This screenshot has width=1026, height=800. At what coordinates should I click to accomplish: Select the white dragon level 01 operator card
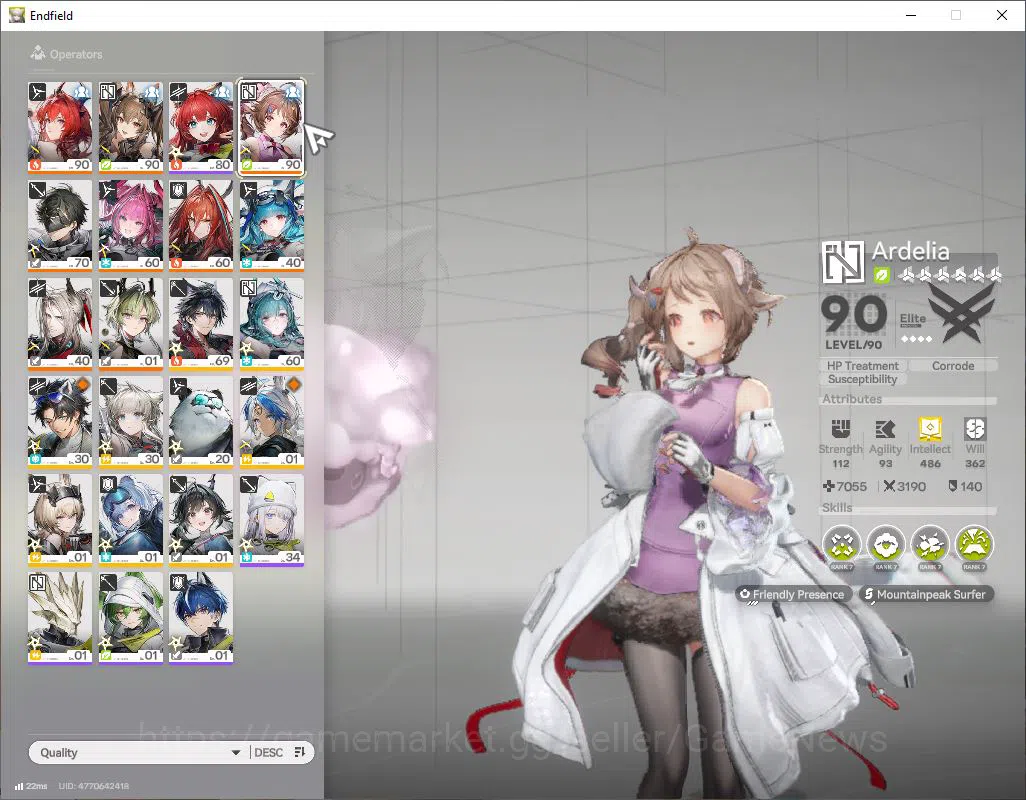pyautogui.click(x=60, y=617)
